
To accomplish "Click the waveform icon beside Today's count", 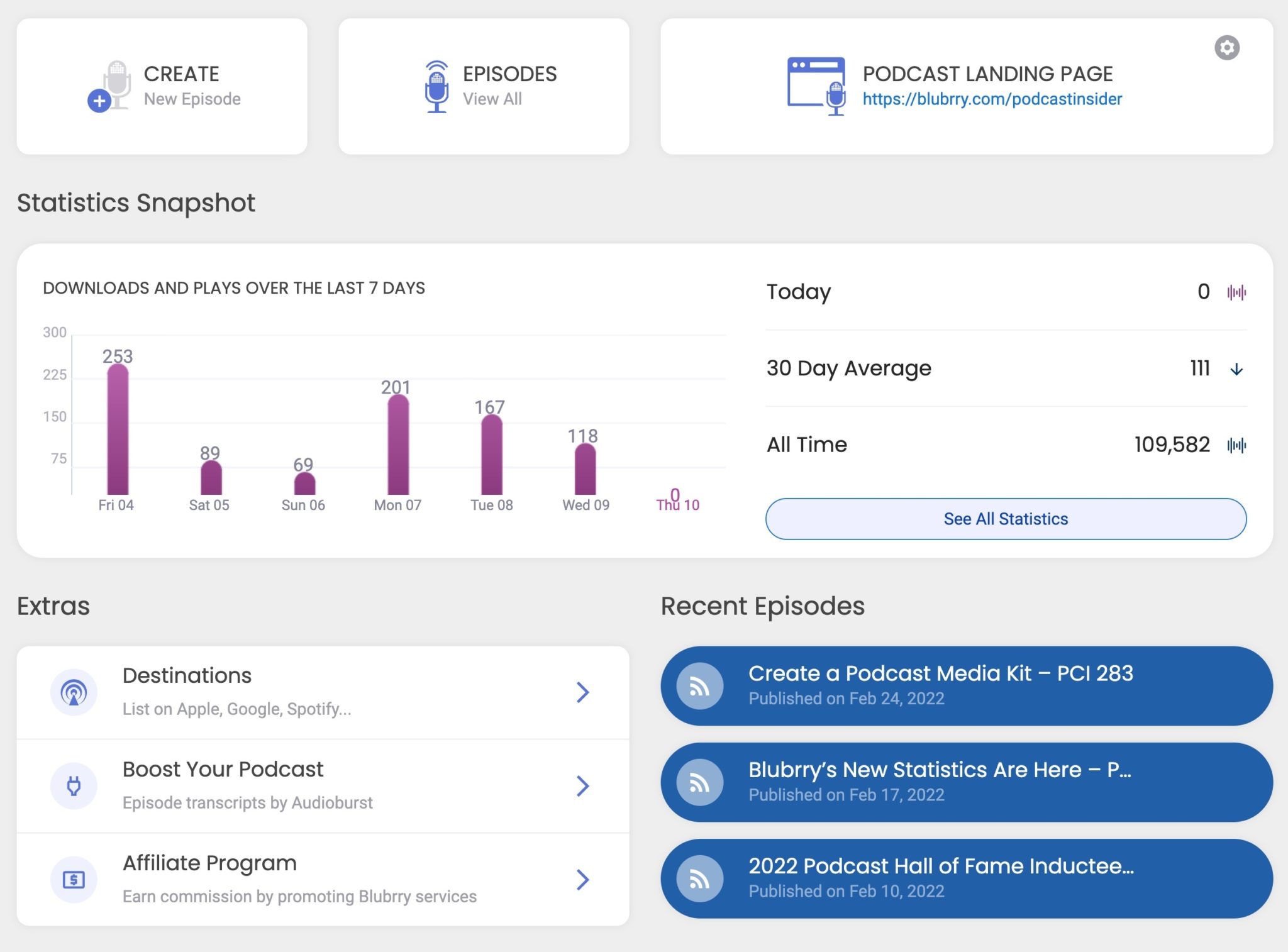I will 1236,291.
